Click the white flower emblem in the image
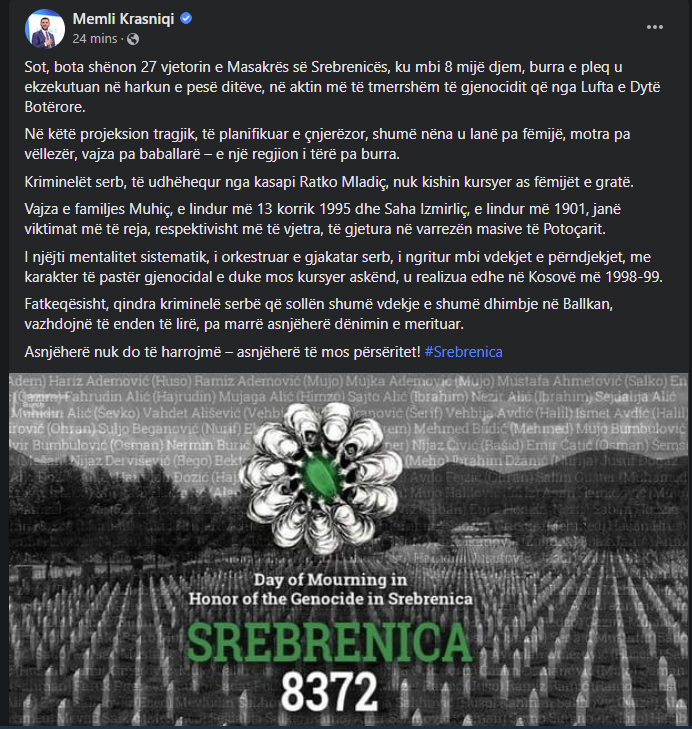The height and width of the screenshot is (729, 692). click(x=321, y=477)
